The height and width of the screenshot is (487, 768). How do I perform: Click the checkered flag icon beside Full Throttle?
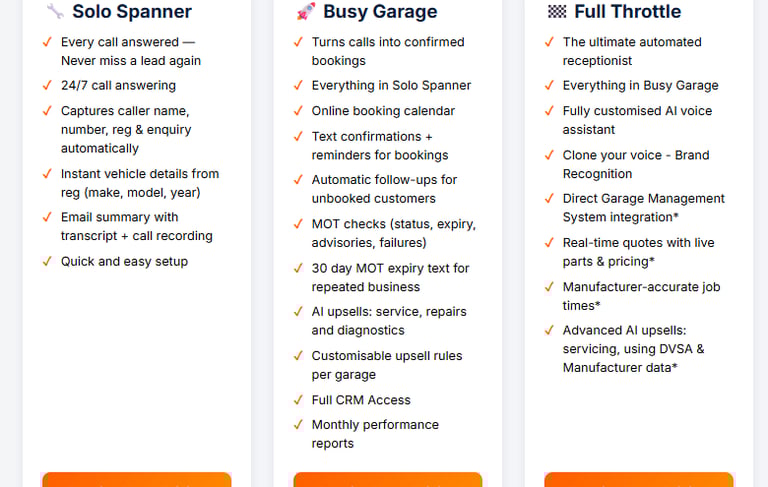[x=557, y=11]
